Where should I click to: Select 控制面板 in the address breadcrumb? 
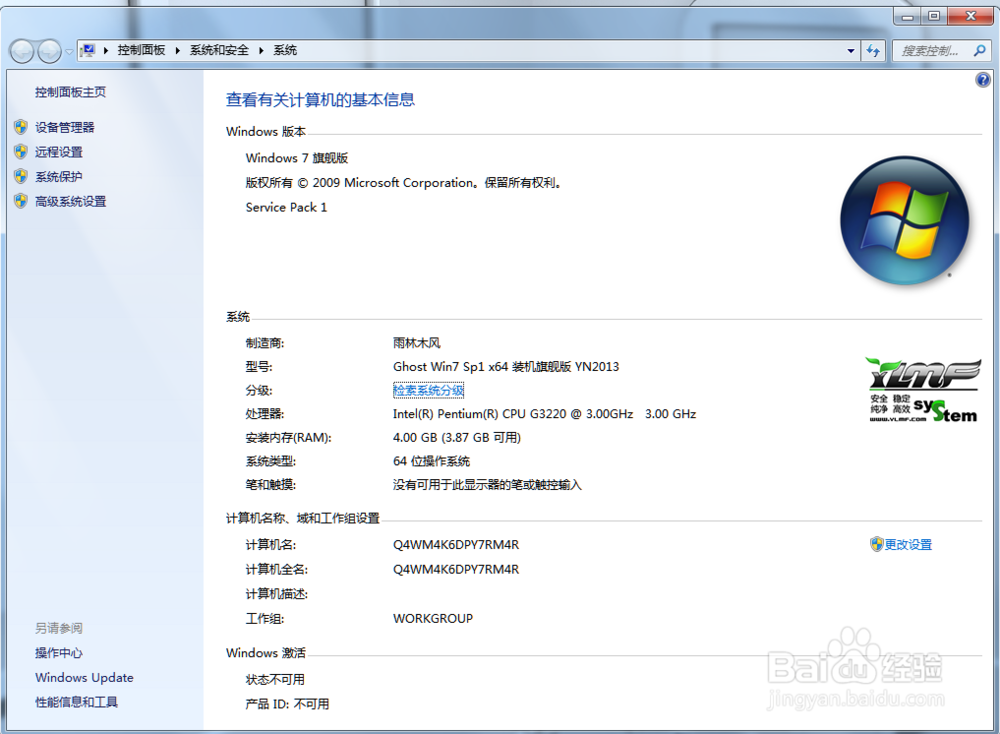[x=142, y=50]
